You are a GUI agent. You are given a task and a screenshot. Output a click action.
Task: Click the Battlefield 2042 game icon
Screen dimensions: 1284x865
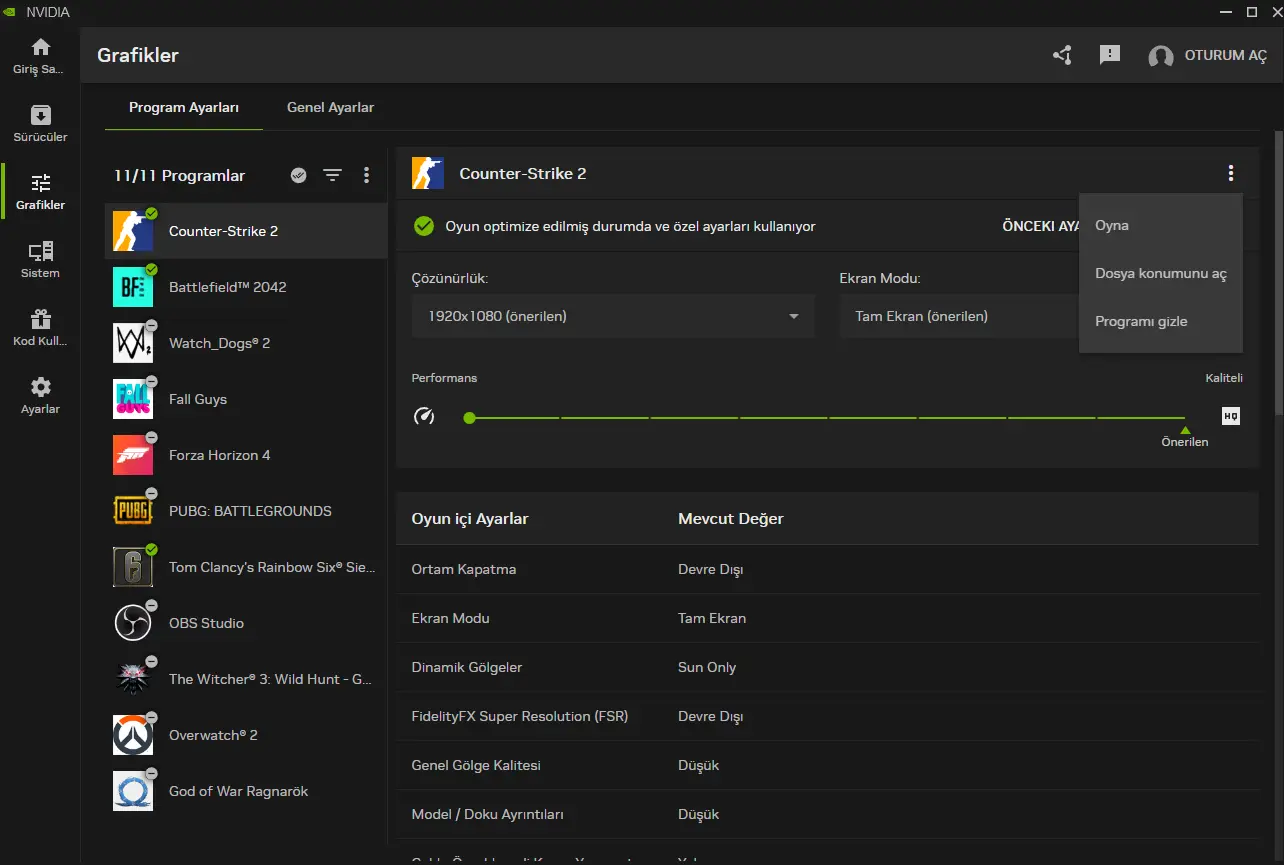[133, 287]
